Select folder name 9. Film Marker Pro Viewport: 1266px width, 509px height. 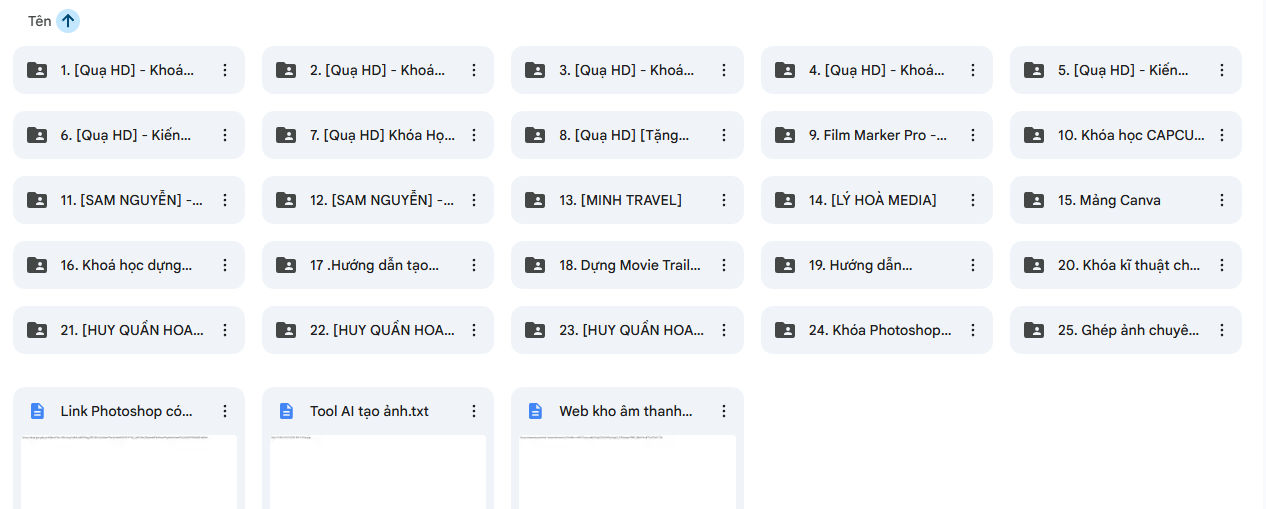878,135
